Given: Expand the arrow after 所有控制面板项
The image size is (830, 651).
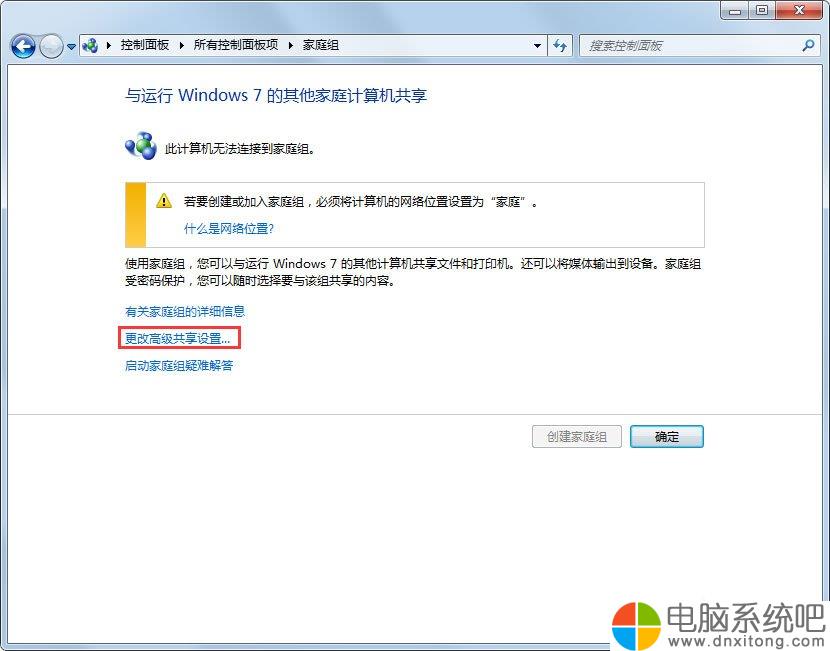Looking at the screenshot, I should coord(291,46).
